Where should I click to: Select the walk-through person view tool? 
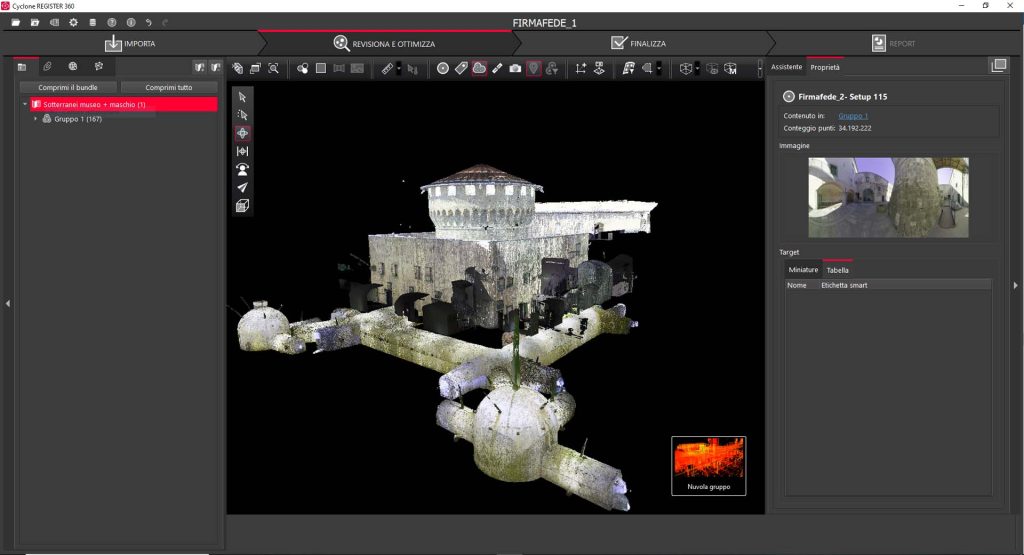tap(242, 169)
